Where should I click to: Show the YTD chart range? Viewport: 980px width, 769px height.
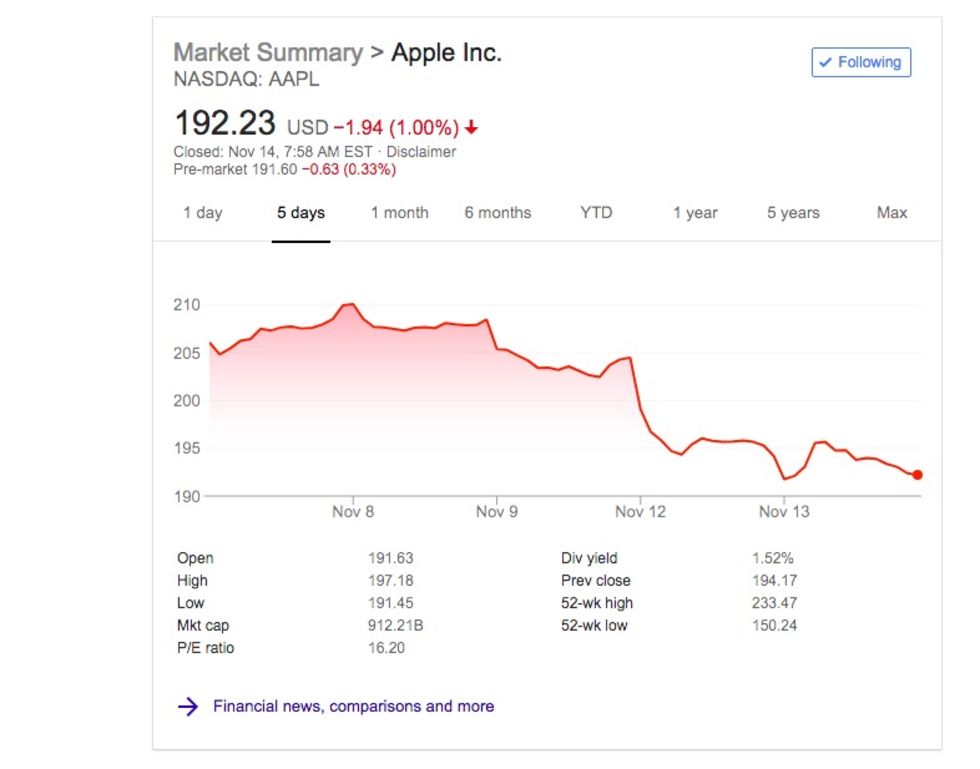tap(596, 213)
